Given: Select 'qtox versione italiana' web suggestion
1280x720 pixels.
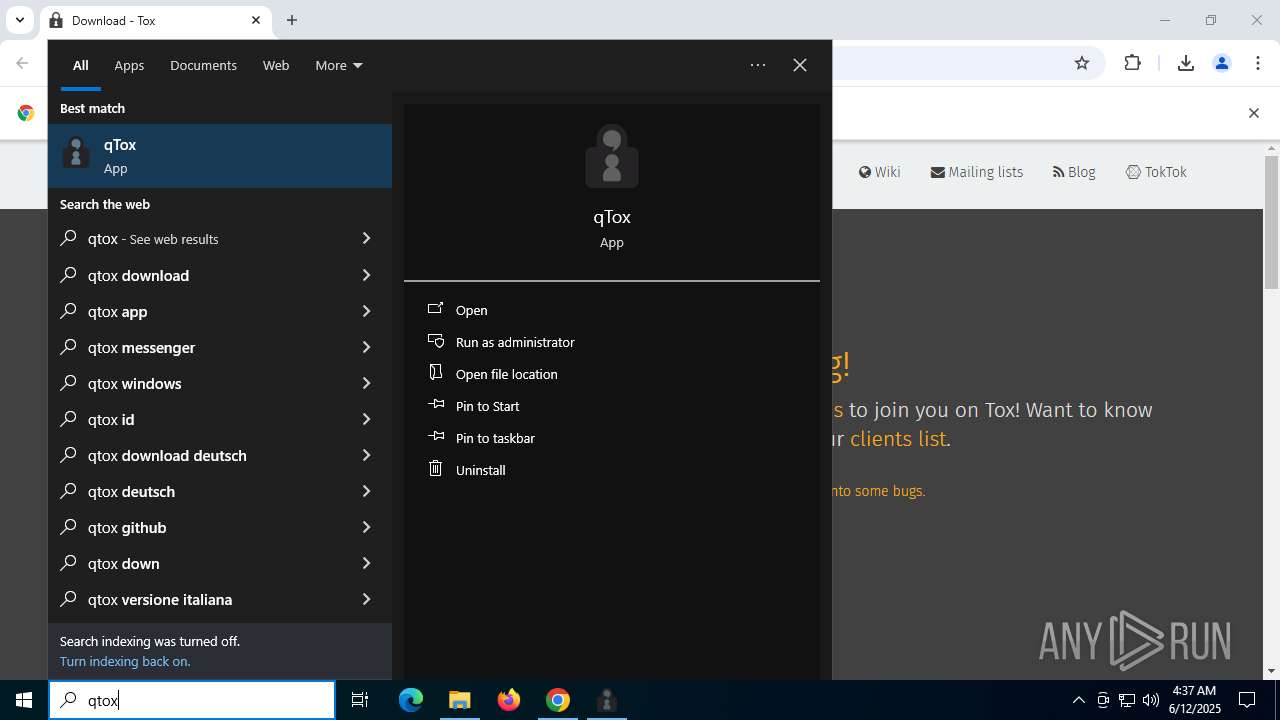Looking at the screenshot, I should 220,599.
